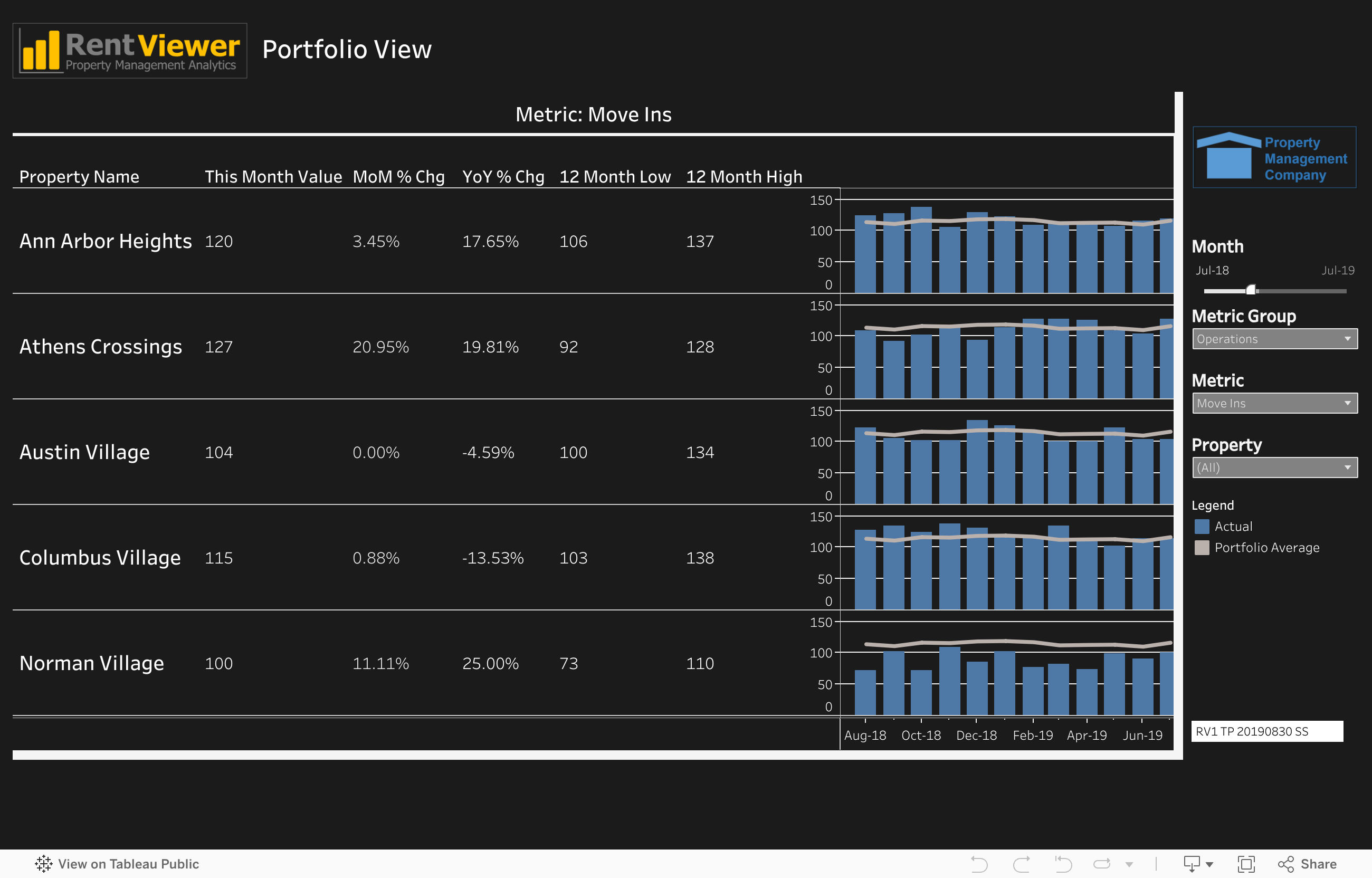Screen dimensions: 1372x878
Task: Open the Property (All) dropdown
Action: tap(1274, 467)
